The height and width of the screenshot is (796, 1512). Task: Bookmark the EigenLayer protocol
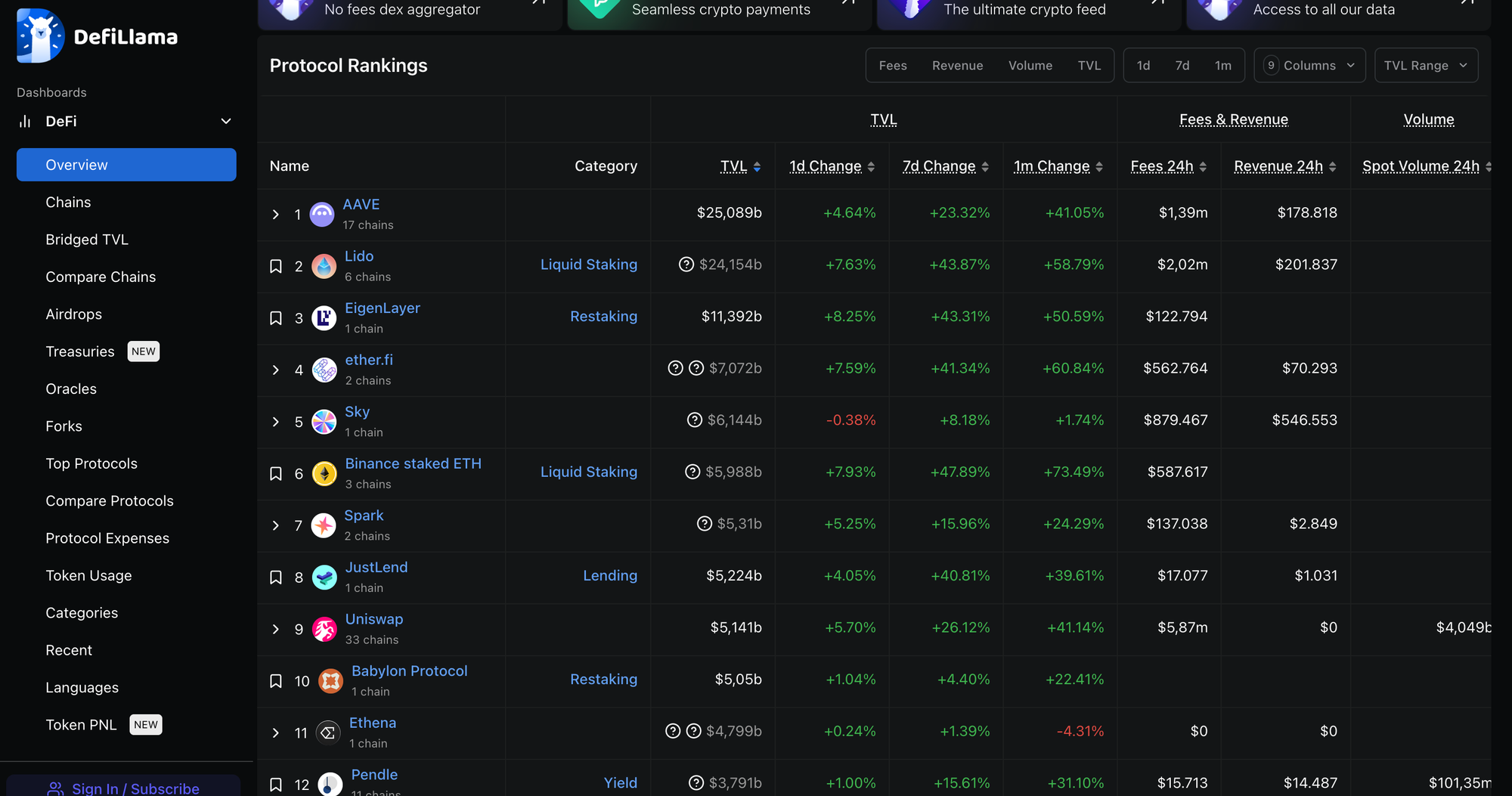(276, 318)
